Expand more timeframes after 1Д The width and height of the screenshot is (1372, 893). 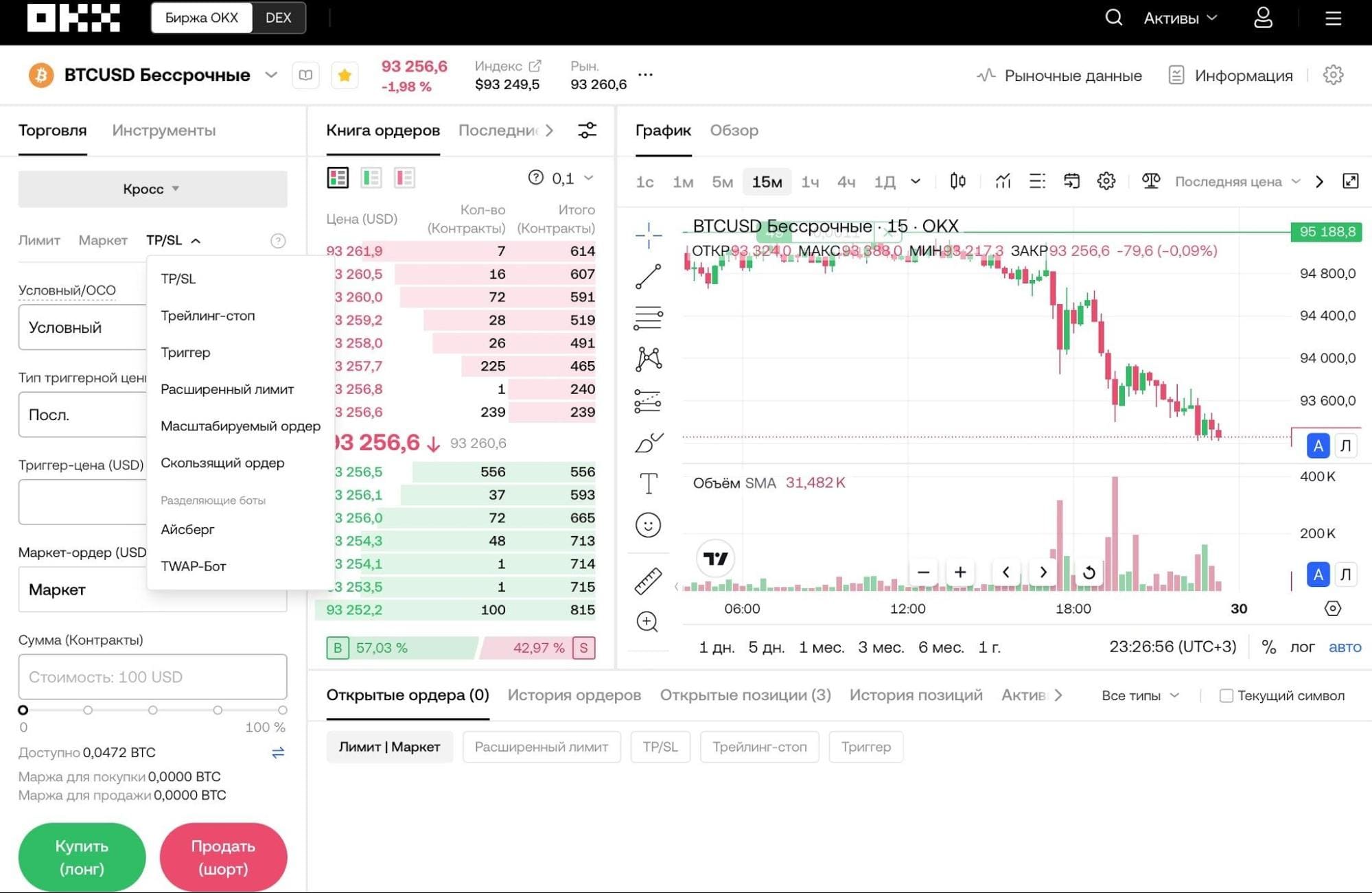[915, 181]
